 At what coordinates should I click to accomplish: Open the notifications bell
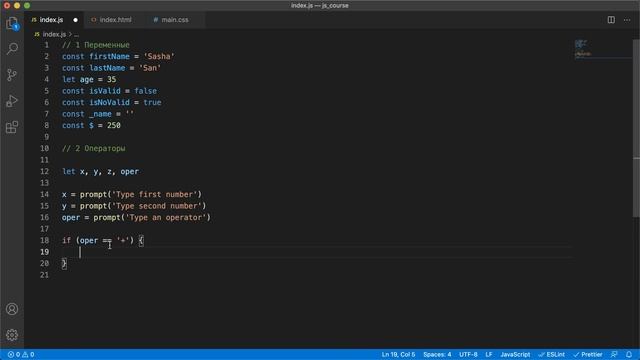629,354
